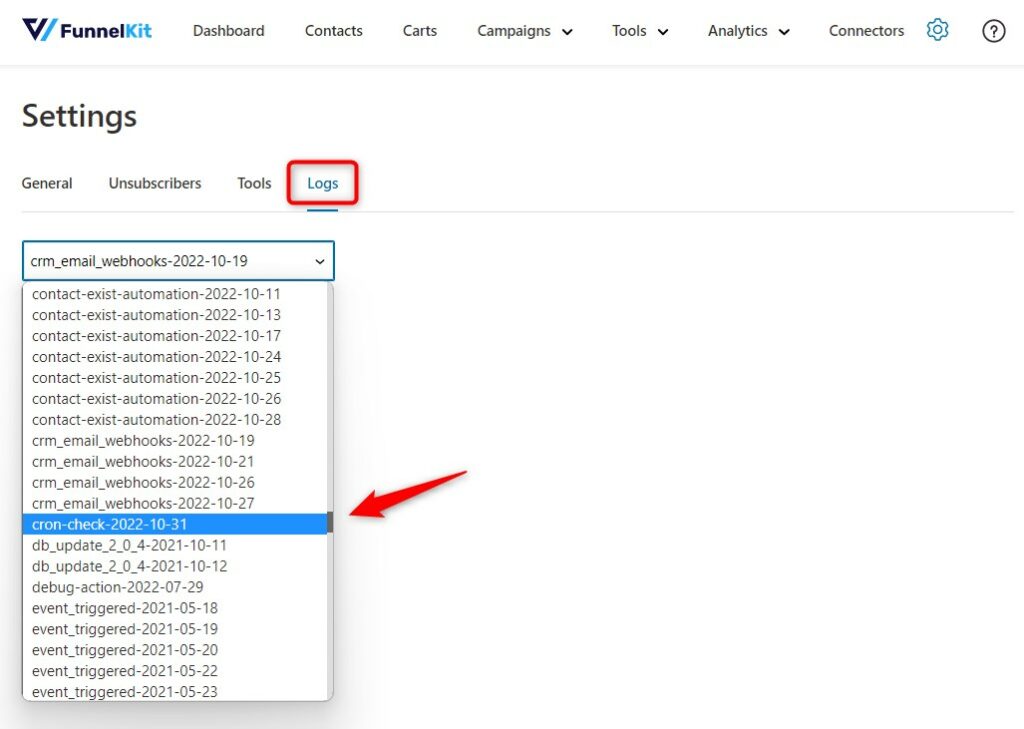Viewport: 1024px width, 729px height.
Task: Pick event_triggered-2021-05-19 from list
Action: coord(174,628)
